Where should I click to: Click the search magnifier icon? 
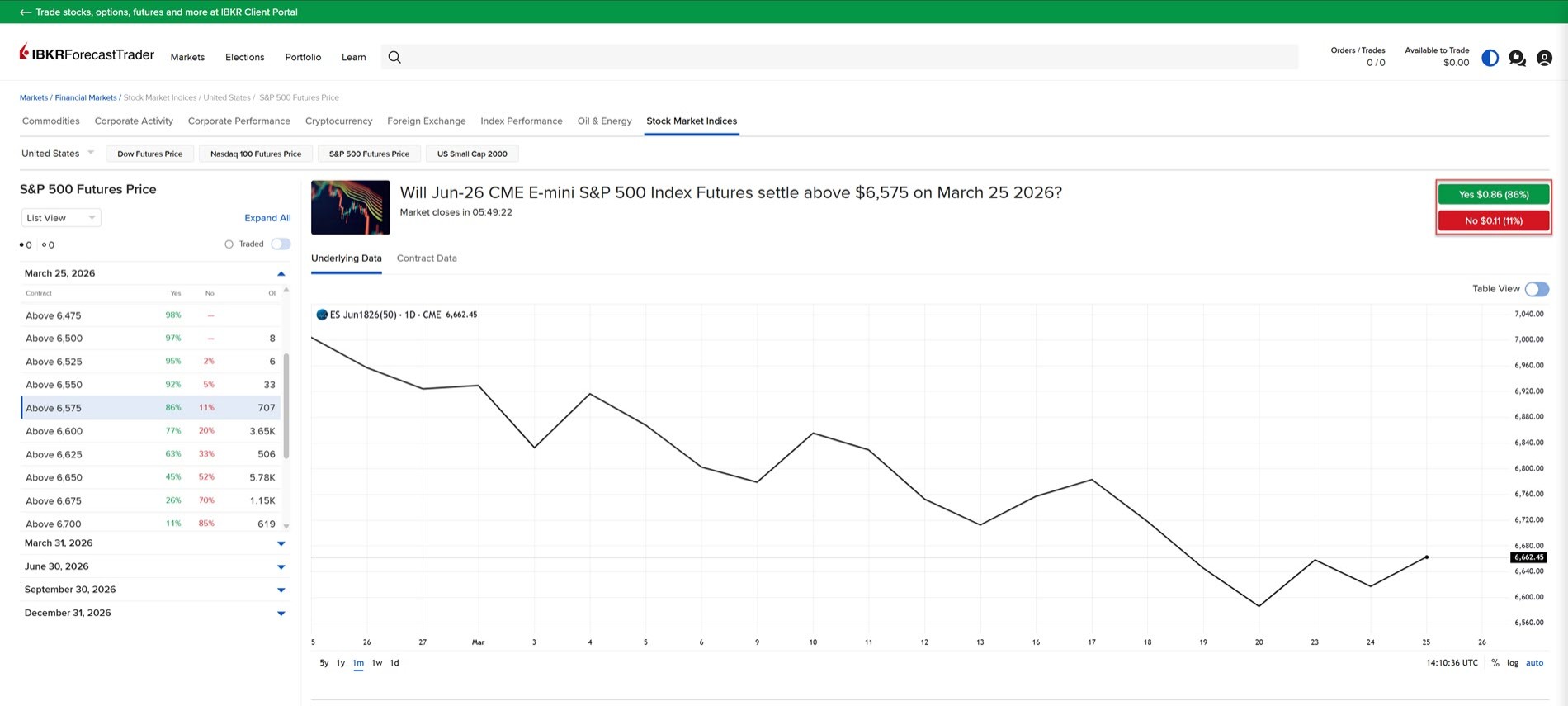[394, 57]
